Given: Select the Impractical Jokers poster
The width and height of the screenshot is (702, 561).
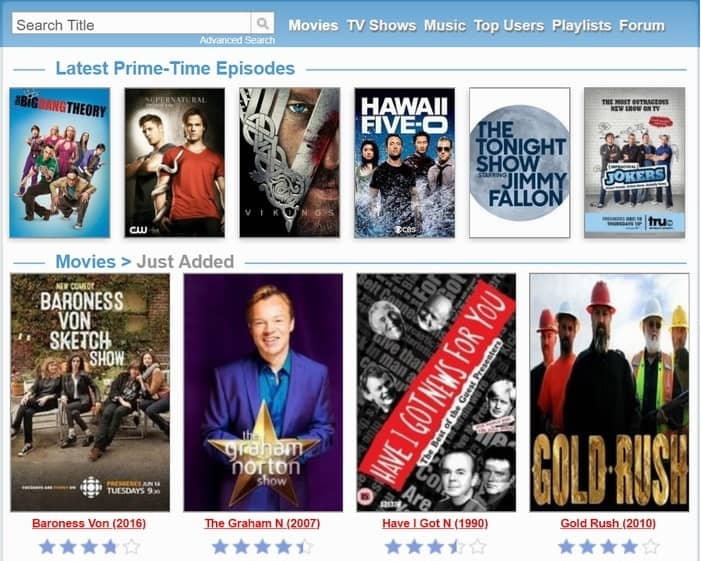Looking at the screenshot, I should click(x=634, y=163).
